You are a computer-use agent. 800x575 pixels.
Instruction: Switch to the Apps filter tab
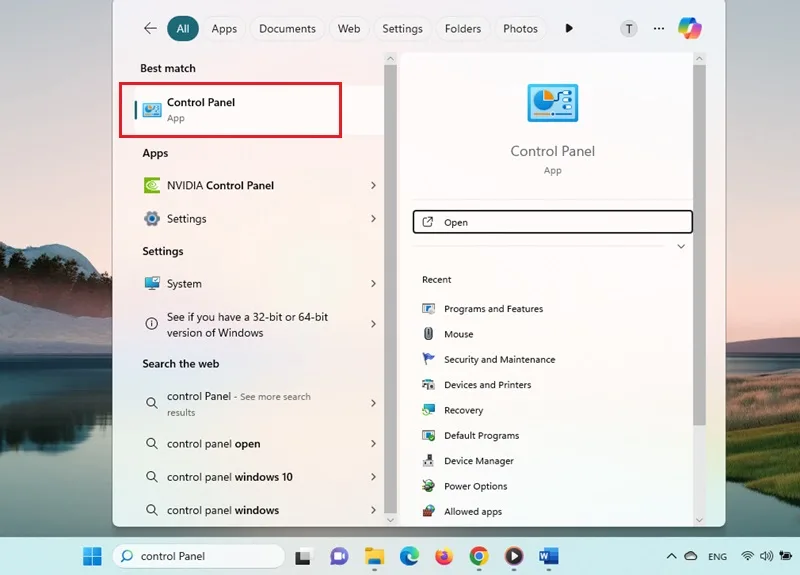(x=224, y=29)
